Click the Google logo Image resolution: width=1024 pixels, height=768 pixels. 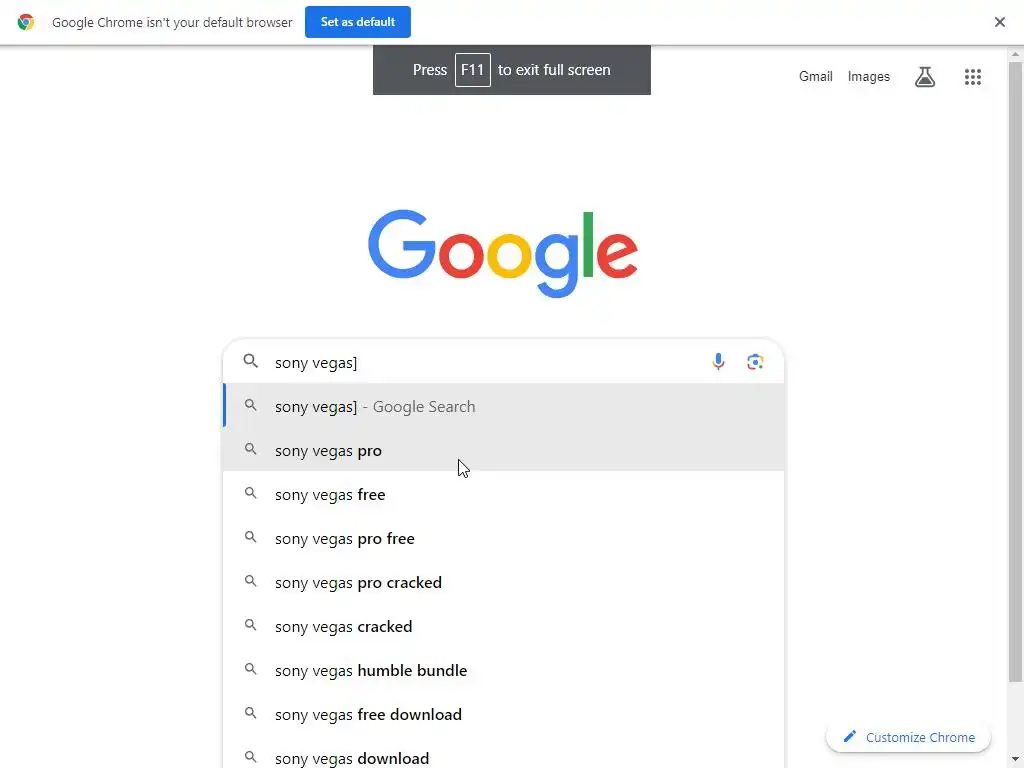point(503,252)
